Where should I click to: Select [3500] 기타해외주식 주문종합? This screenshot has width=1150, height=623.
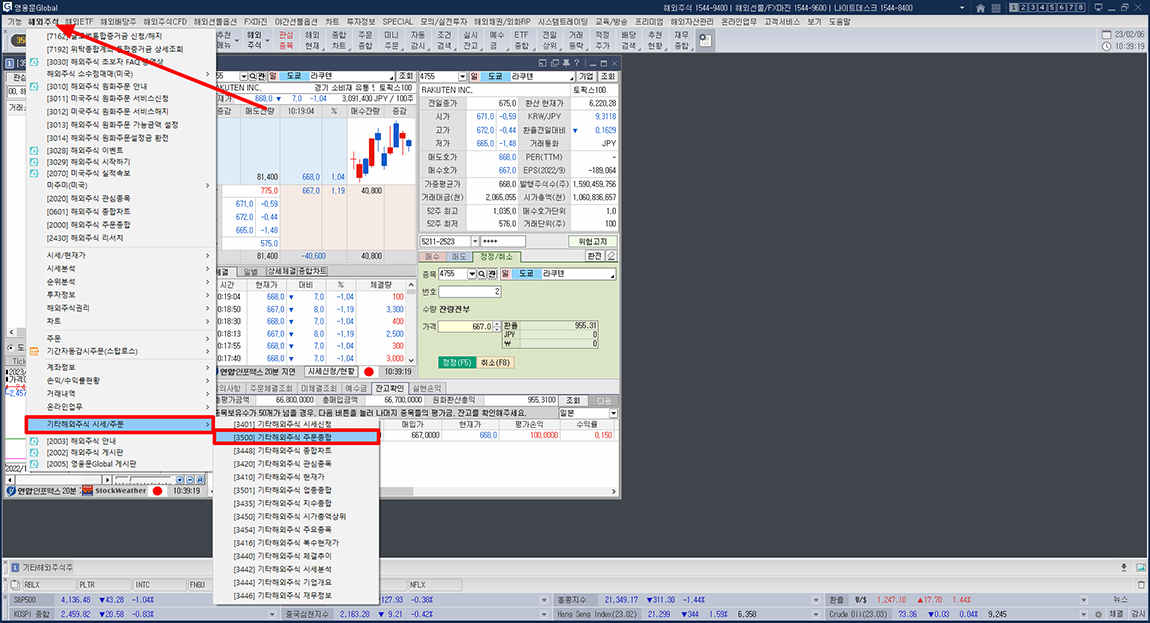pos(296,437)
